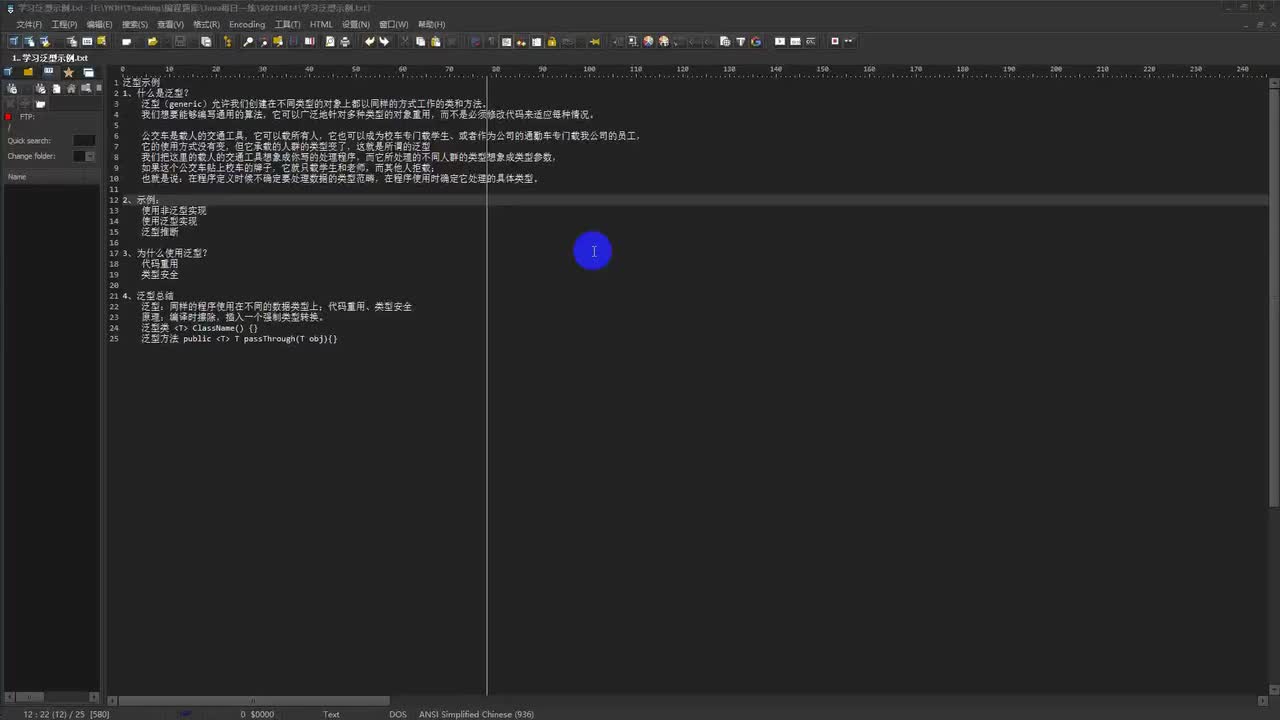This screenshot has height=720, width=1280.
Task: Click the white letter T toolbar icon
Action: (x=741, y=42)
